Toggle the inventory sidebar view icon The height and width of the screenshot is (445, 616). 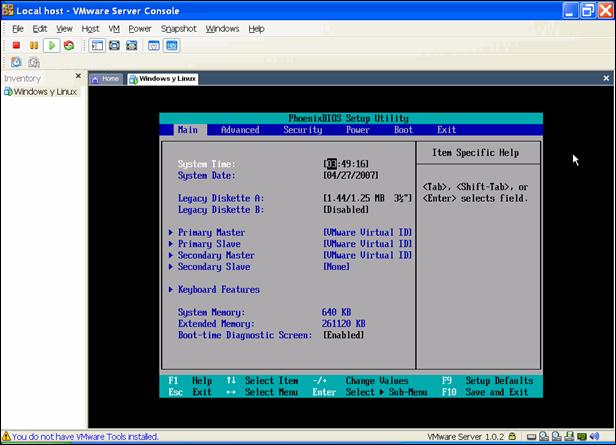[x=97, y=46]
